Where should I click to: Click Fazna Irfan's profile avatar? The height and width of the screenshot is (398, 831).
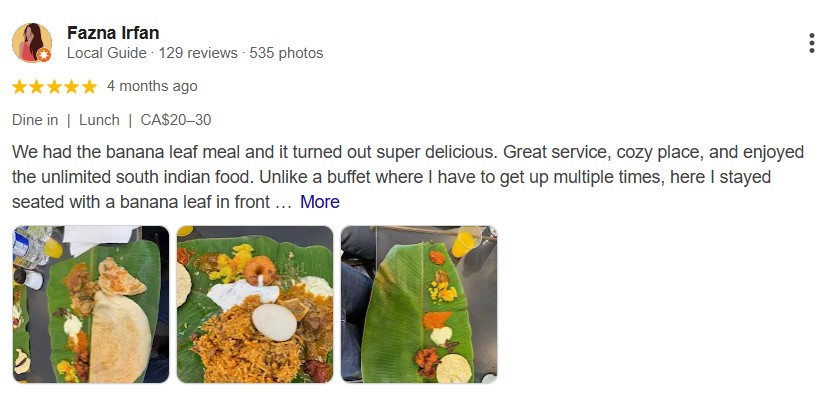32,42
